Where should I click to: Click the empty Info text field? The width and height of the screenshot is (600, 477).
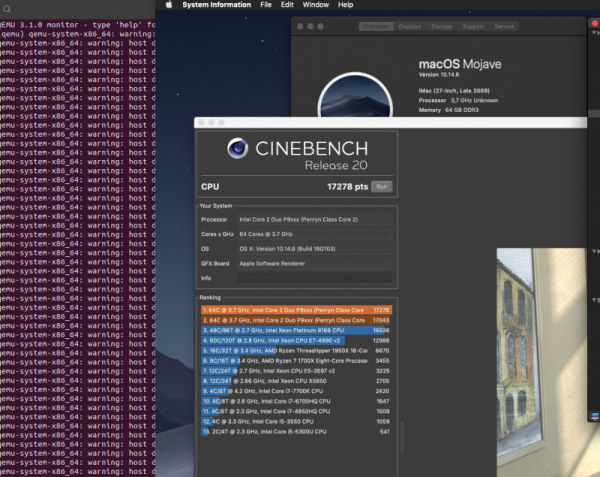313,277
